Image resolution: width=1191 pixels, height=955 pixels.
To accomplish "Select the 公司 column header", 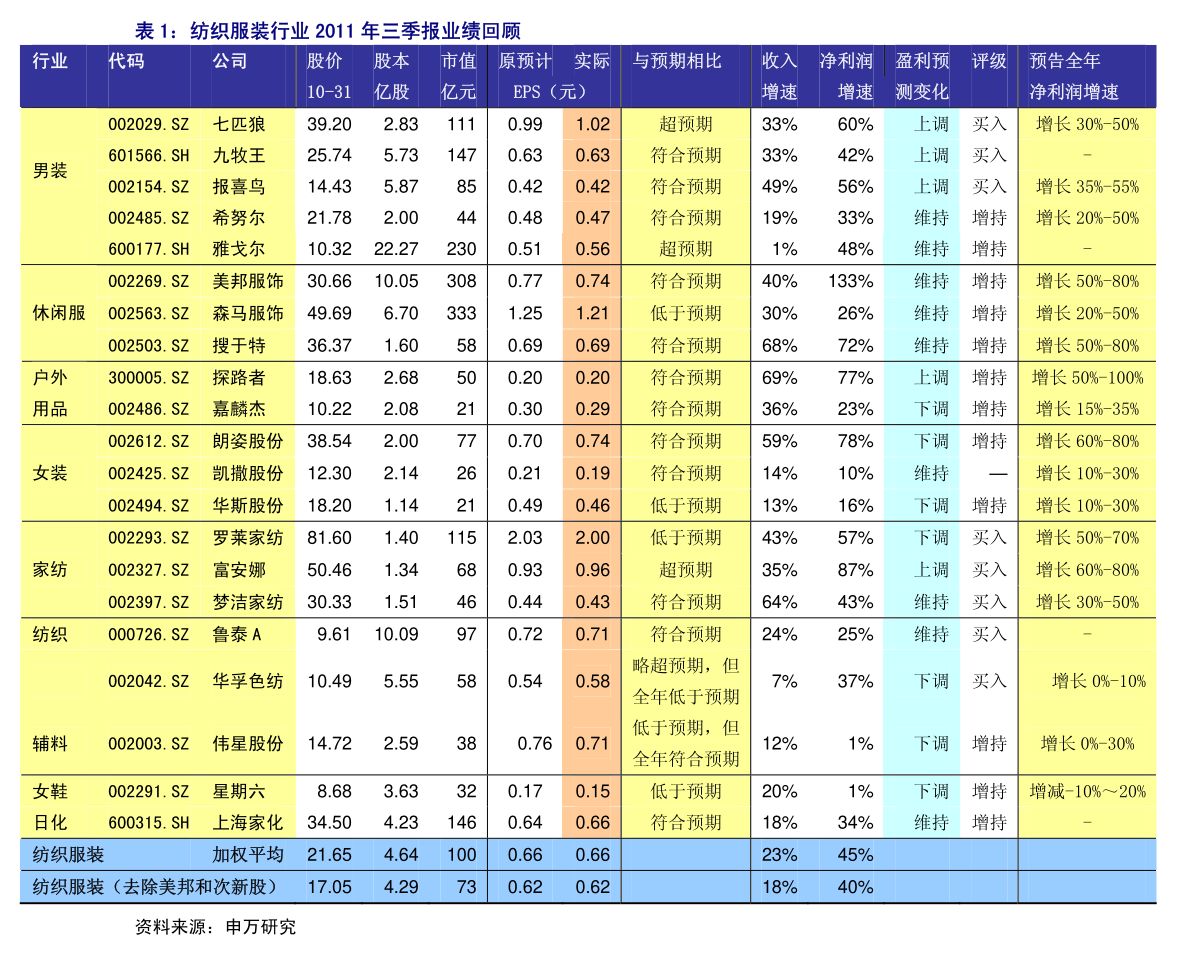I will [x=230, y=61].
